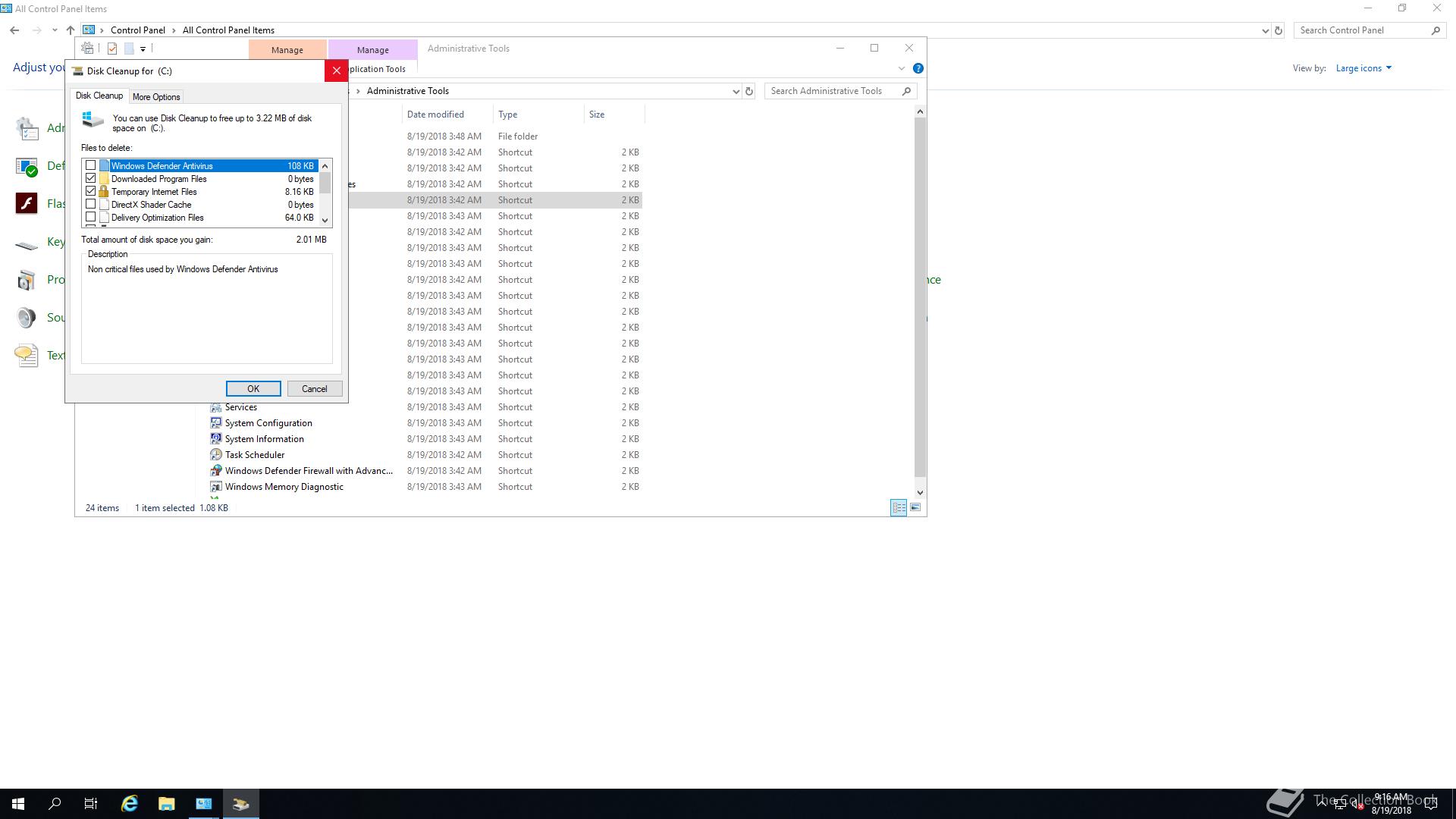Expand Administrative Tools address bar history dropdown

pyautogui.click(x=736, y=92)
